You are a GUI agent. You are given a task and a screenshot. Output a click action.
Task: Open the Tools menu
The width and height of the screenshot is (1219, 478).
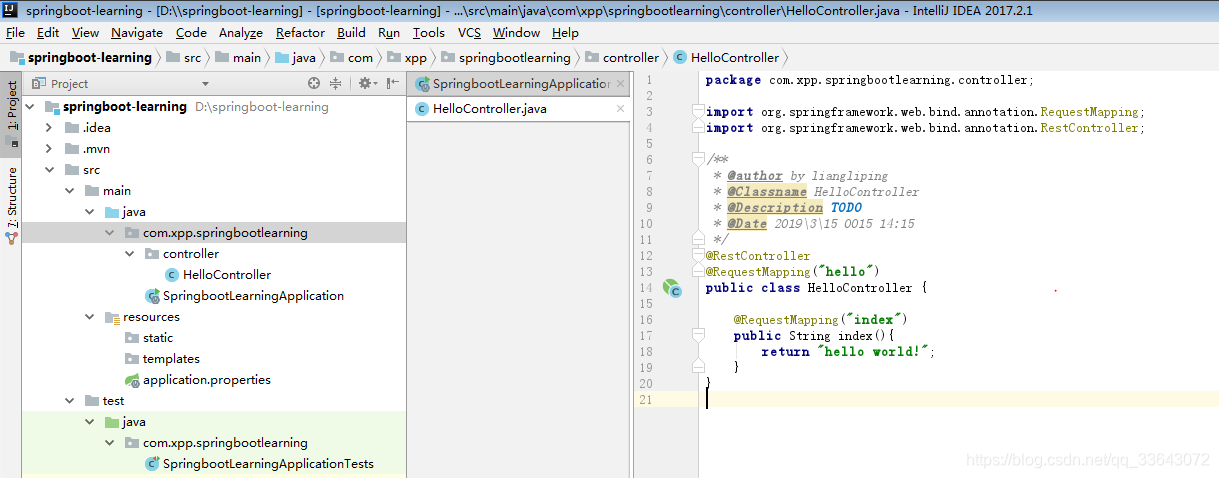point(428,33)
